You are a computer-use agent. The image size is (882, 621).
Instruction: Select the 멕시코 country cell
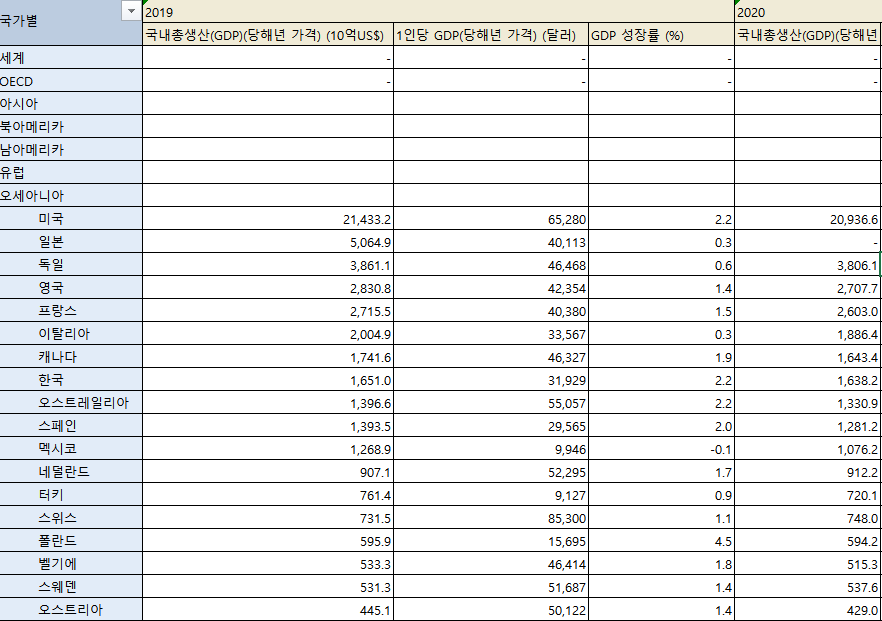tap(71, 449)
